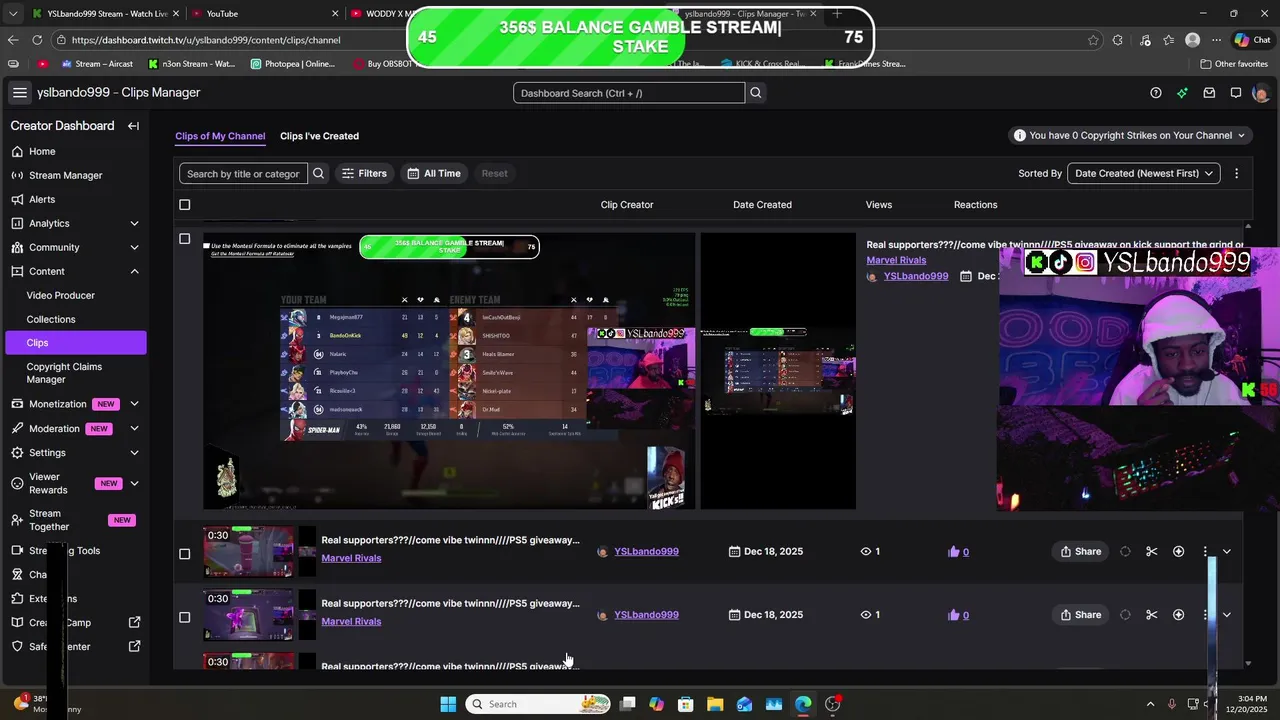Open three-dot menu on red-thumbnail clip row
The image size is (1280, 720).
pos(1205,552)
